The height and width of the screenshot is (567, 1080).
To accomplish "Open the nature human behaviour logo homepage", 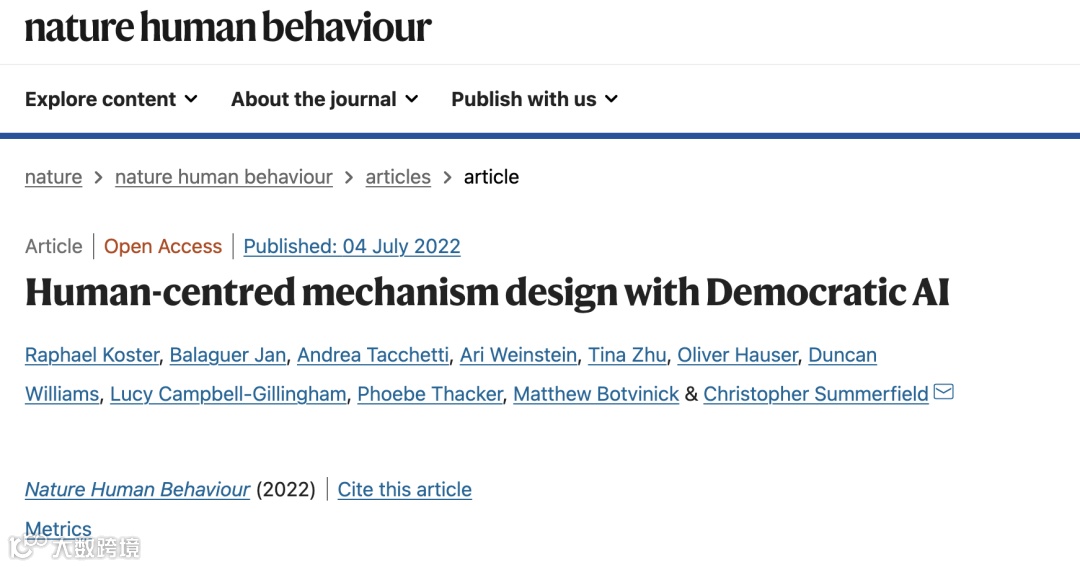I will tap(228, 27).
